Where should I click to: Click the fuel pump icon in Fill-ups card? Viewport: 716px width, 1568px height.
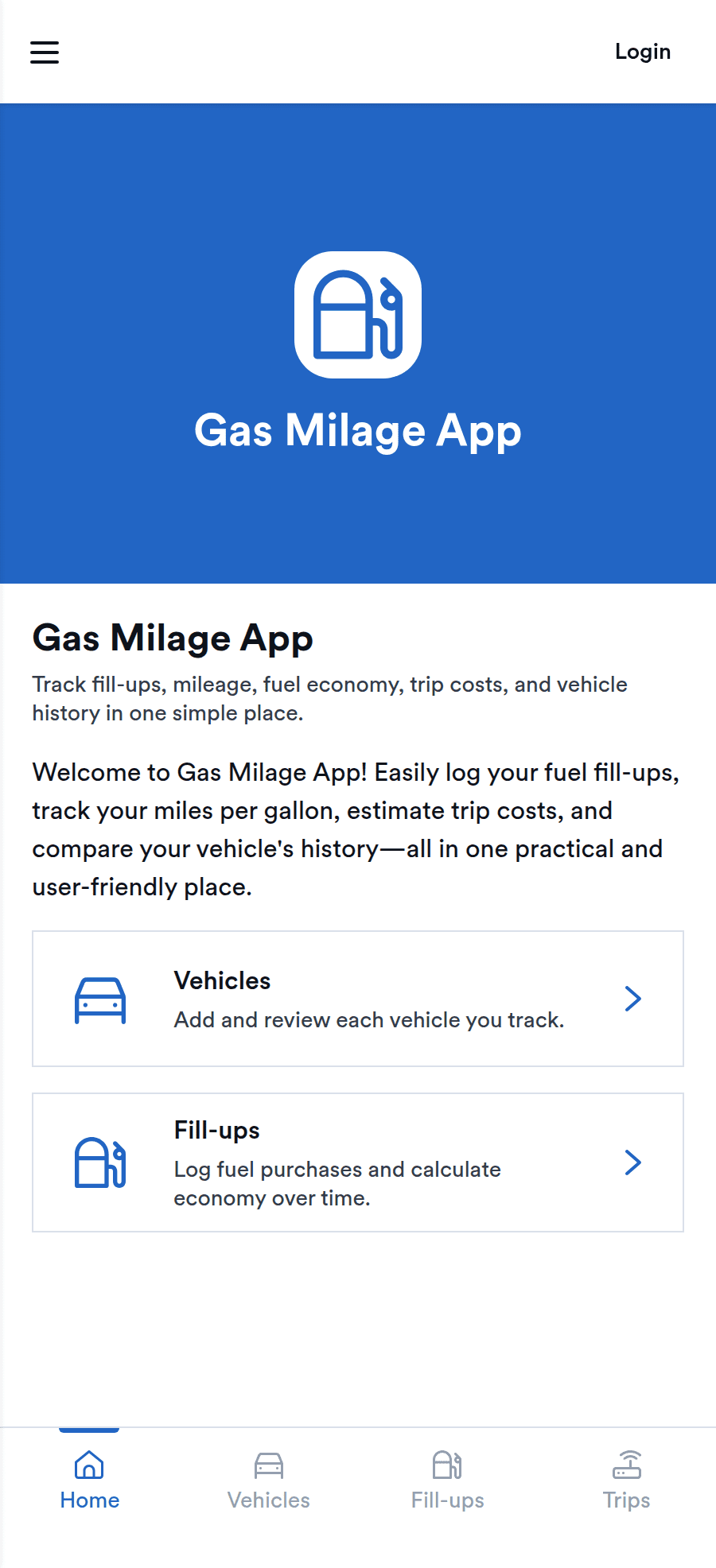[x=100, y=1162]
